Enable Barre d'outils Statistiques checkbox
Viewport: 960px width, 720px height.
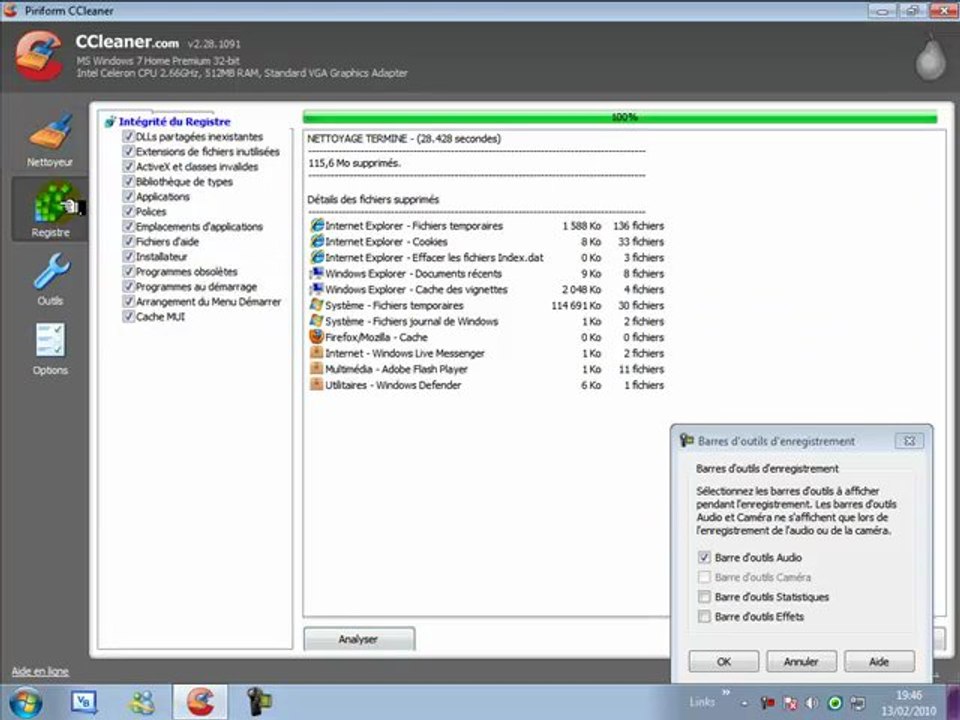click(704, 596)
